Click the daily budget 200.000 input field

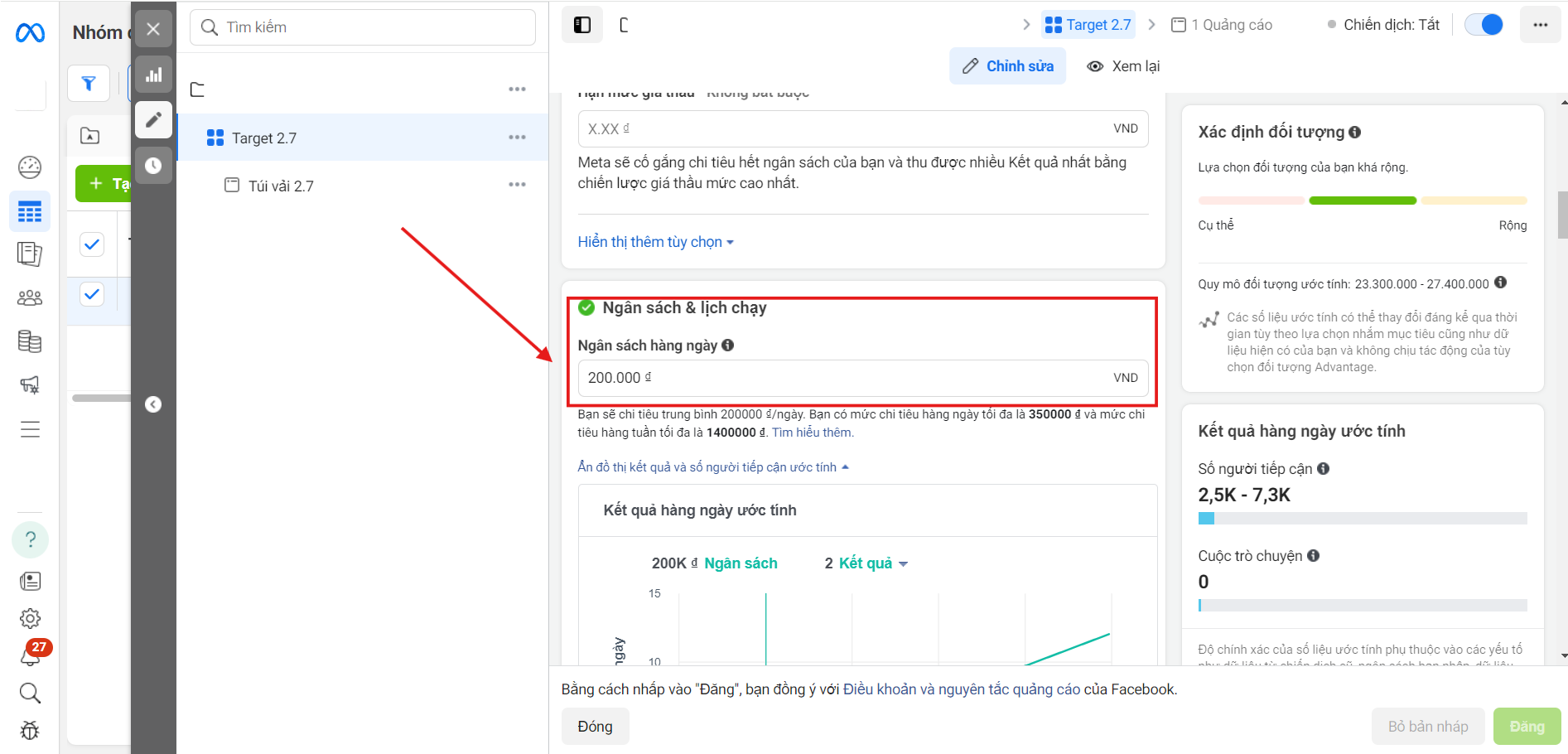coord(863,378)
